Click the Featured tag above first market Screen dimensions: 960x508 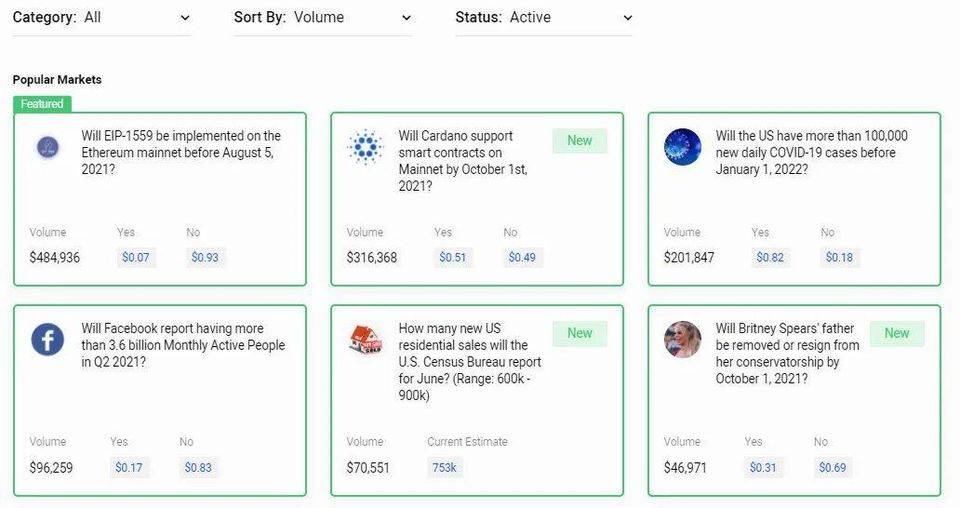click(x=42, y=104)
